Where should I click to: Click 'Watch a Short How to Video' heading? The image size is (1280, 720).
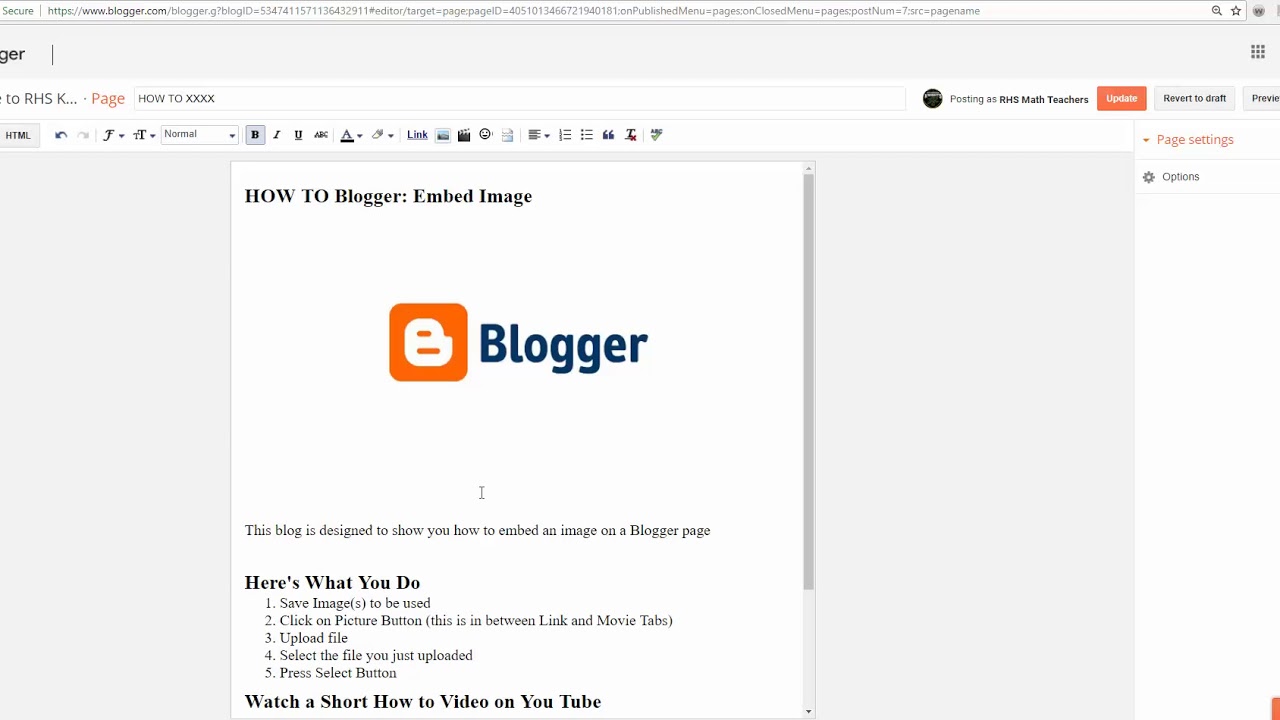[423, 702]
